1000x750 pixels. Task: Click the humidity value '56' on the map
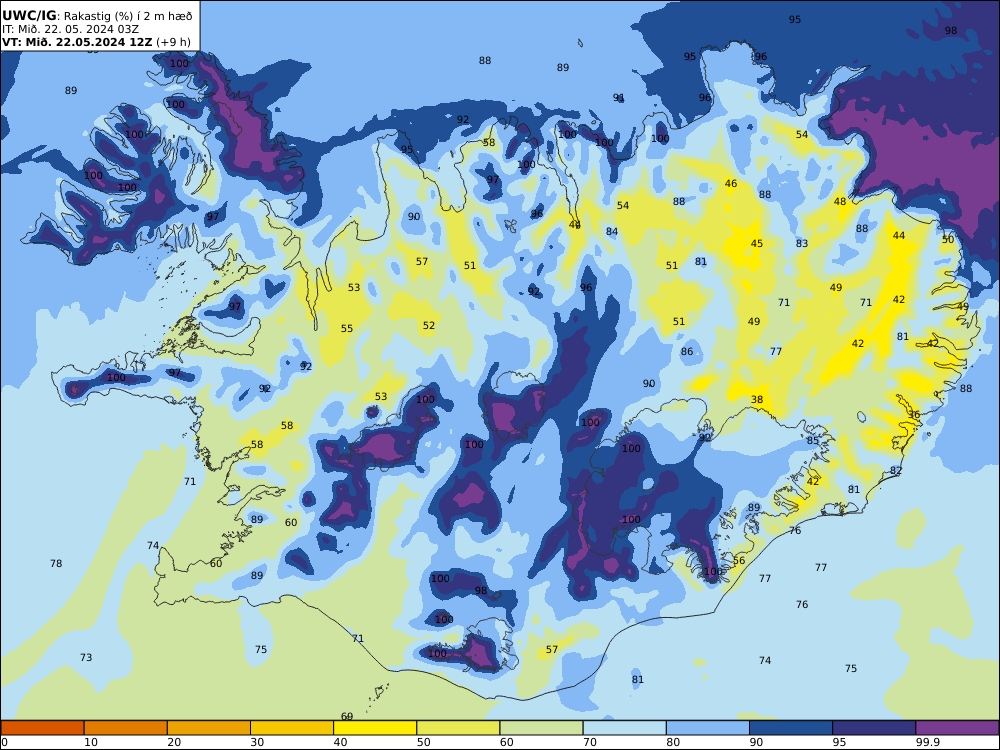pyautogui.click(x=739, y=561)
